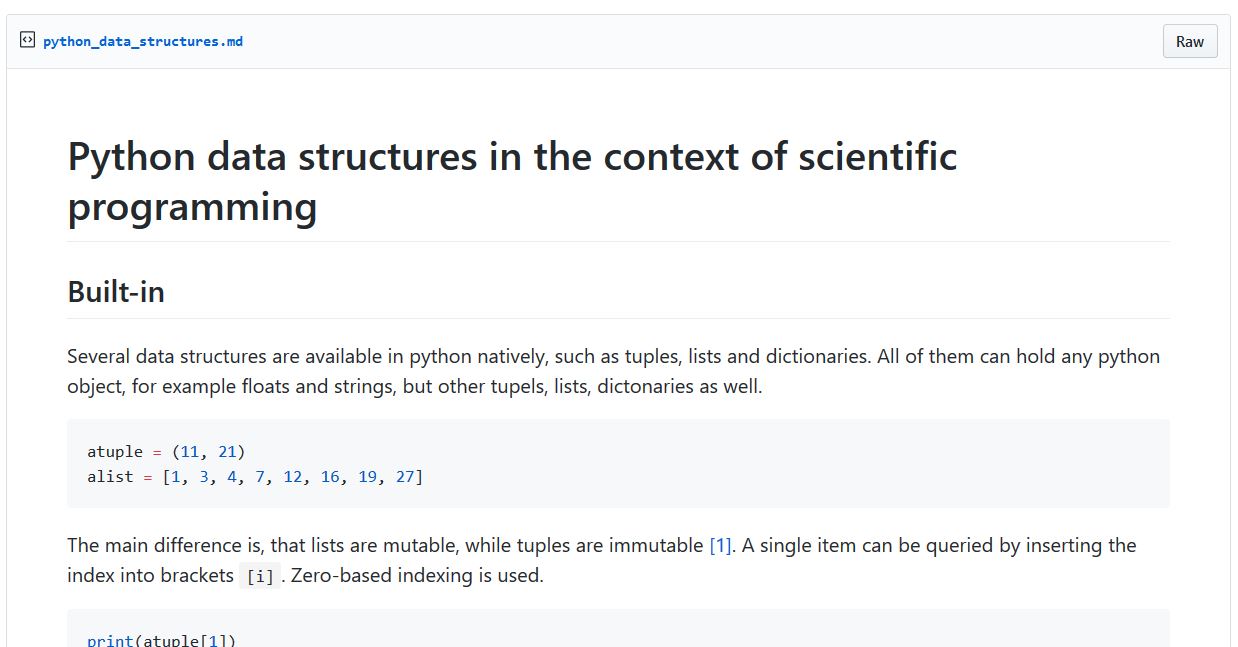View the Raw version of the file
Screen dimensions: 1238x647
click(1190, 41)
